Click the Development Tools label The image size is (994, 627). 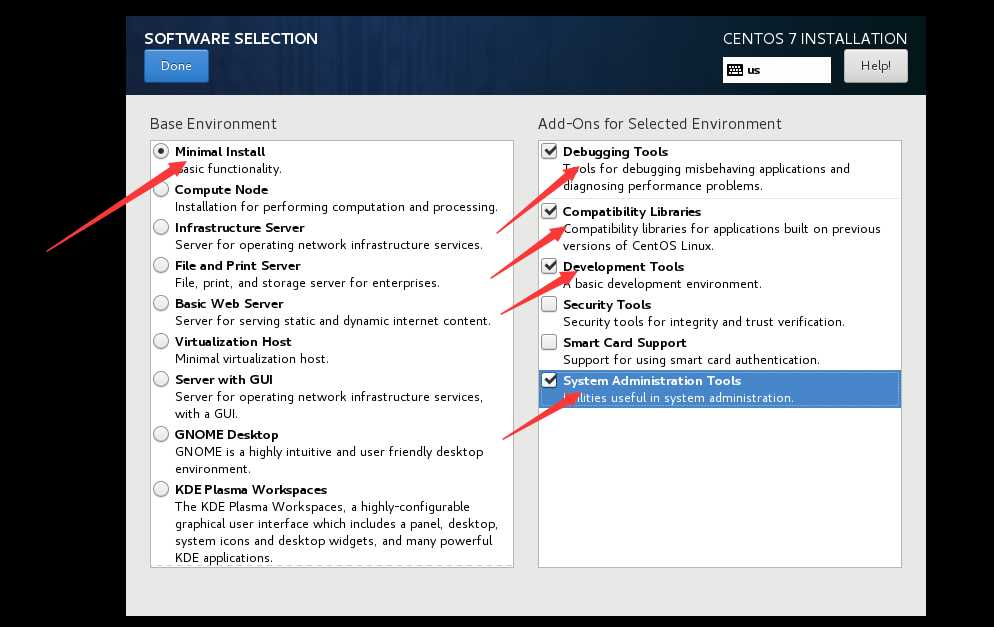[x=624, y=267]
